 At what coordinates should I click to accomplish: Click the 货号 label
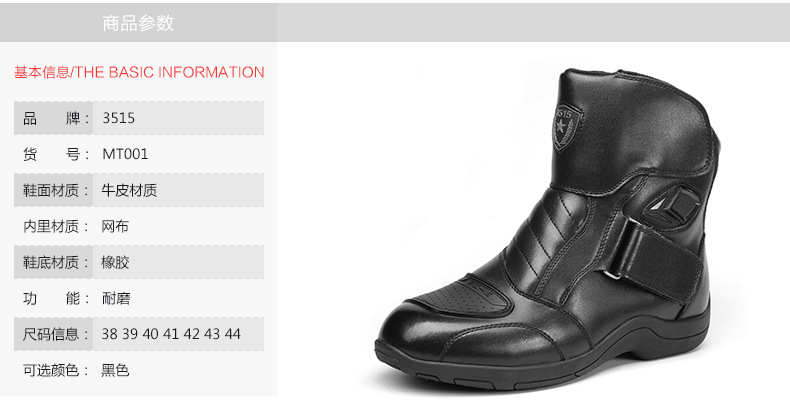coord(56,154)
